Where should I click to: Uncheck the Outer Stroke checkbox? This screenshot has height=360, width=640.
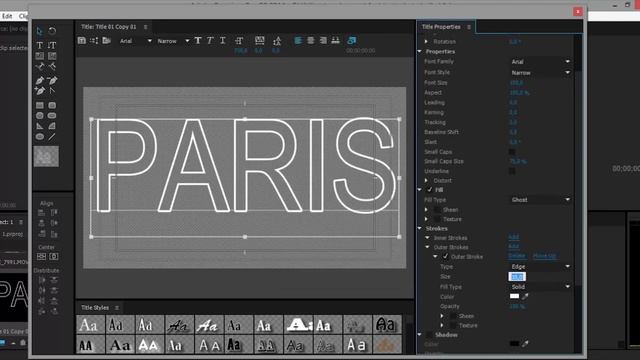(445, 256)
